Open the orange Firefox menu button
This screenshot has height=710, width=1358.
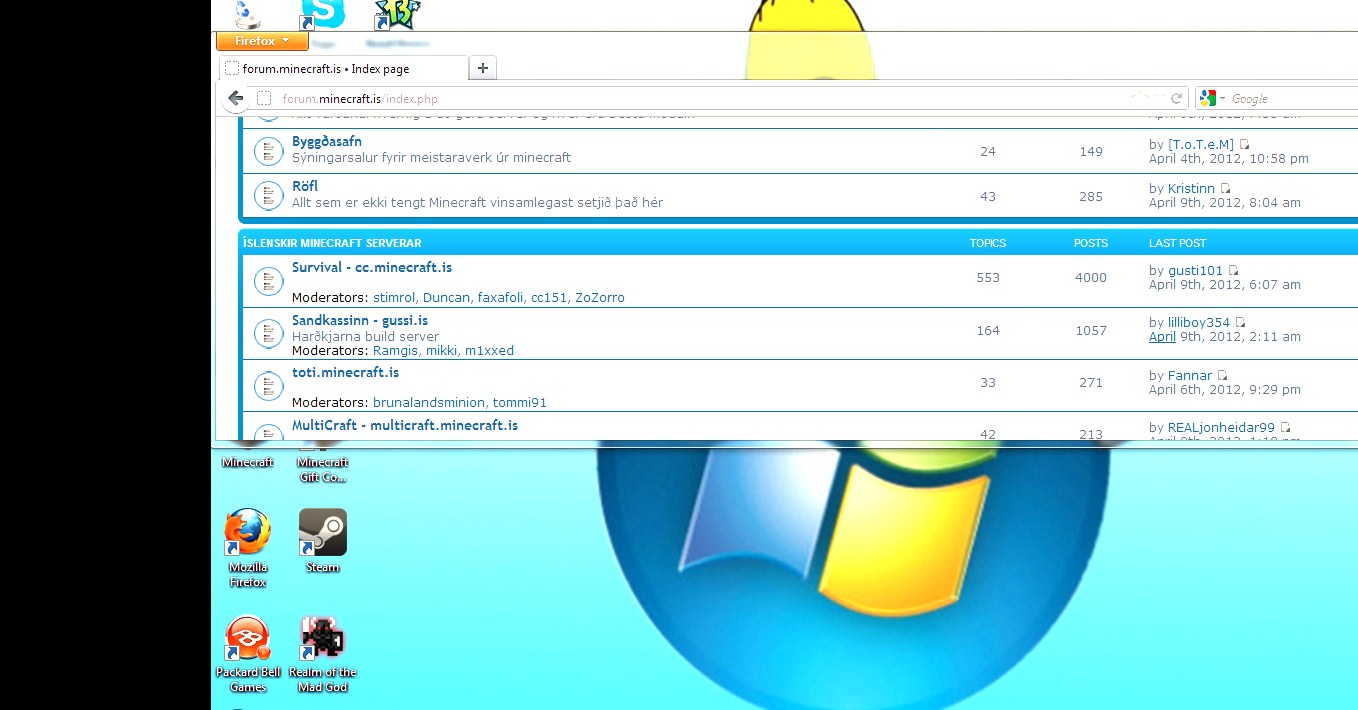(262, 41)
